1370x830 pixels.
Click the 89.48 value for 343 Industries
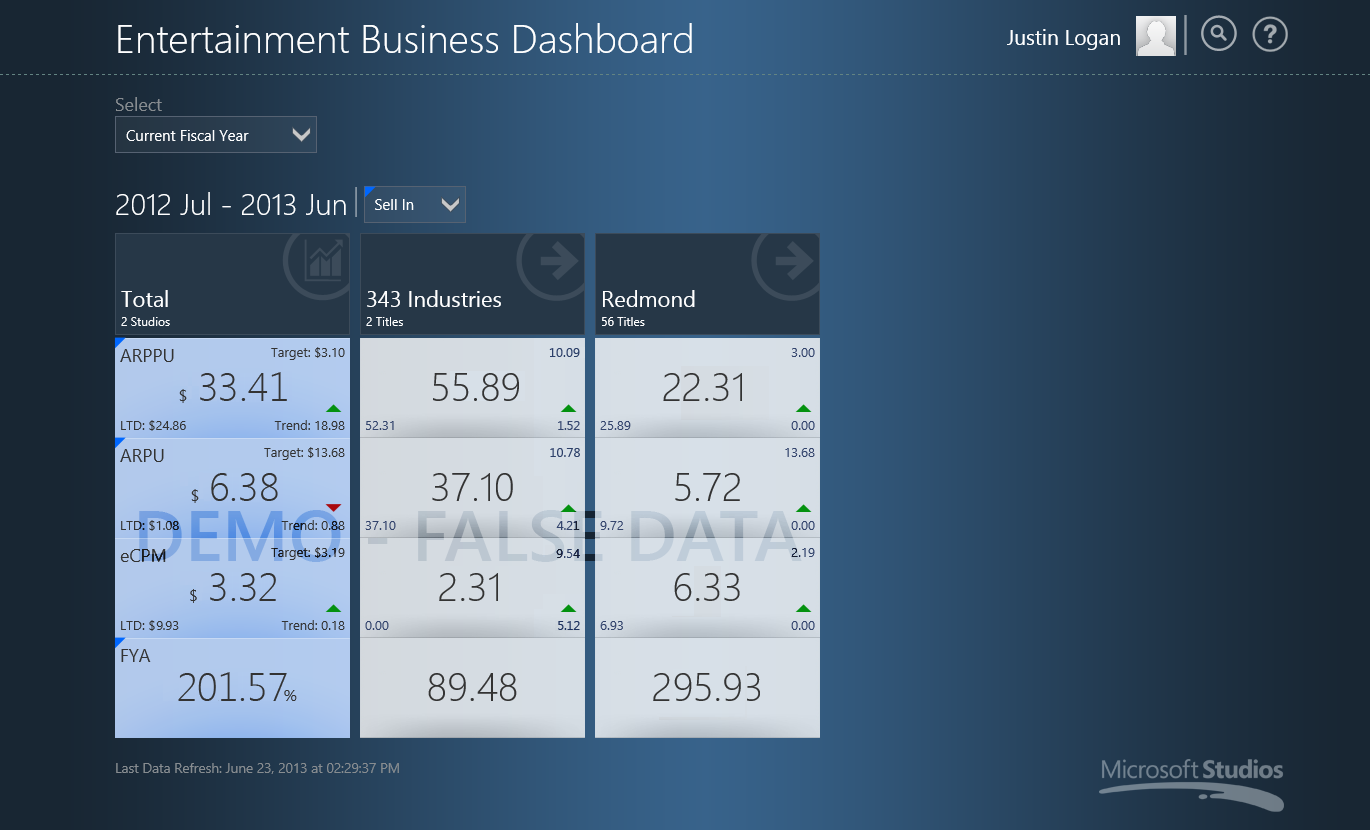tap(472, 687)
